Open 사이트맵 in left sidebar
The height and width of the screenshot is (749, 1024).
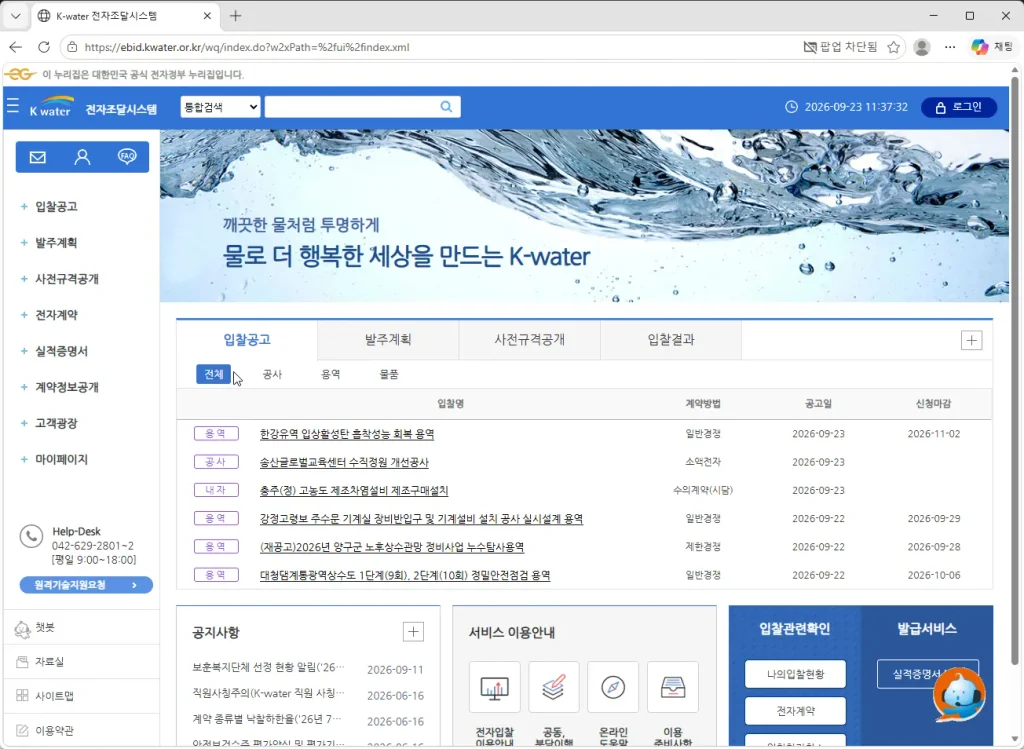54,696
